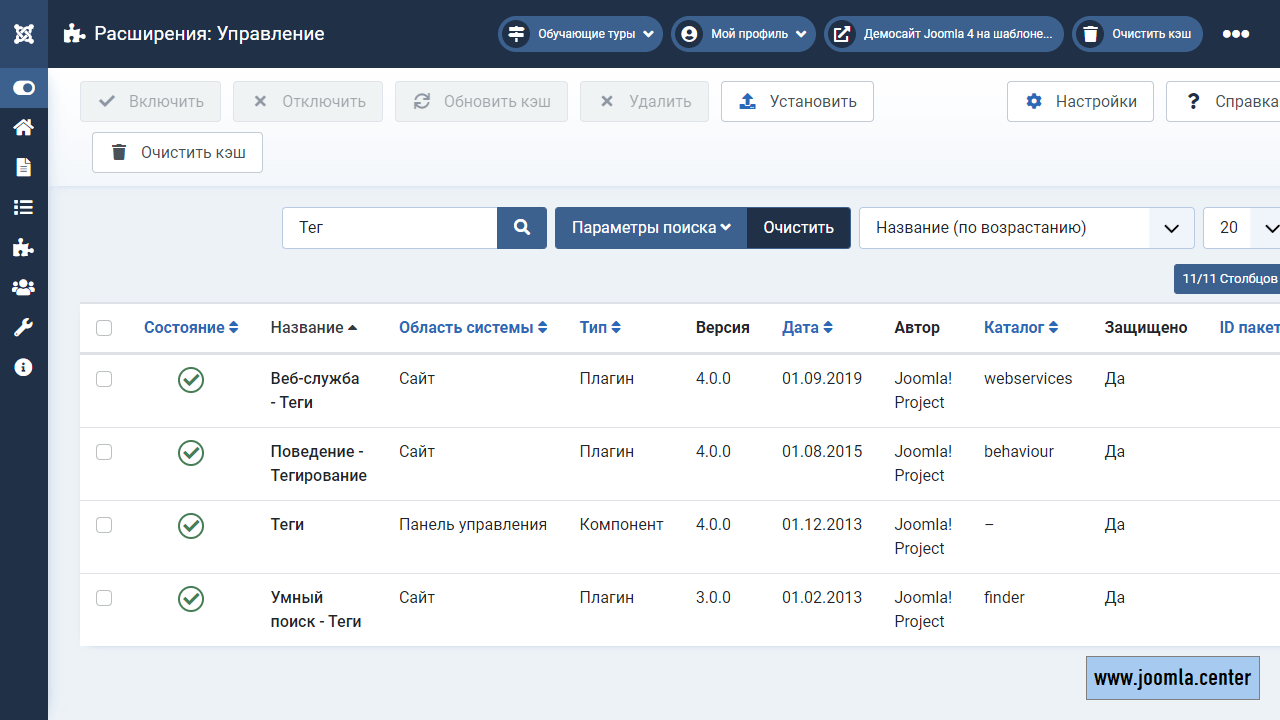Open the Home dashboard sidebar icon
The width and height of the screenshot is (1280, 720).
[x=23, y=127]
